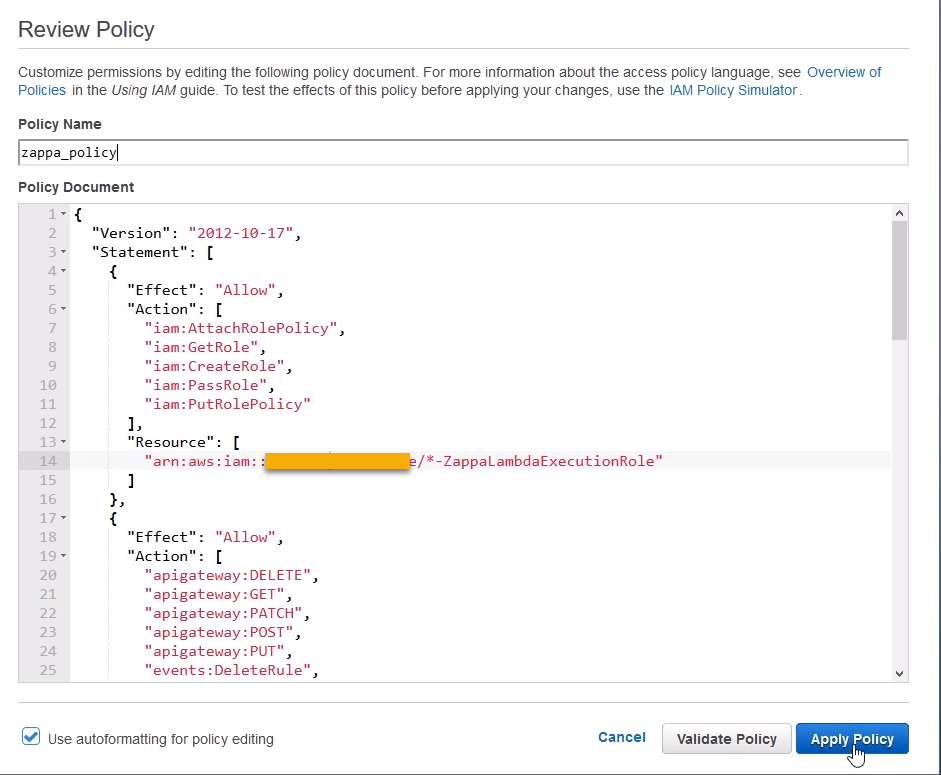Click the editor scrollbar up arrow
941x775 pixels.
coord(899,213)
